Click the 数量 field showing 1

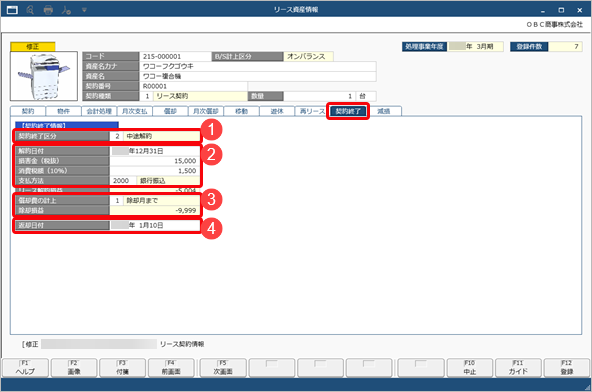(319, 96)
